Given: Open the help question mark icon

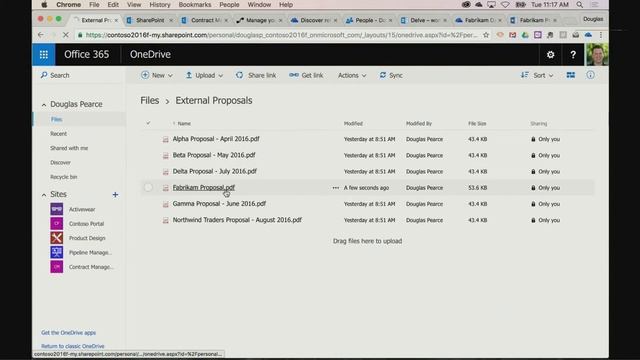Looking at the screenshot, I should pyautogui.click(x=573, y=54).
